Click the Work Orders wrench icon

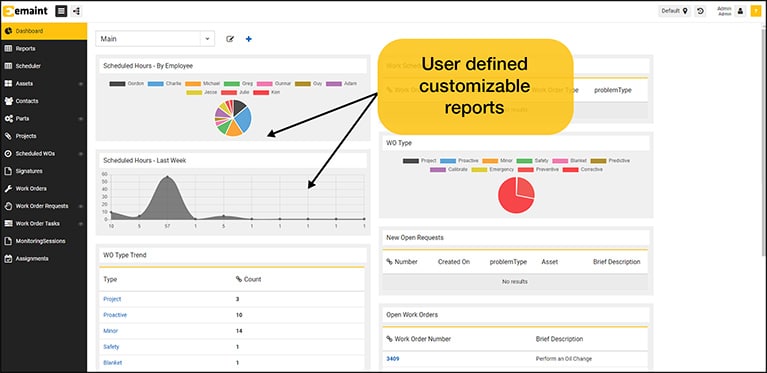pos(8,189)
